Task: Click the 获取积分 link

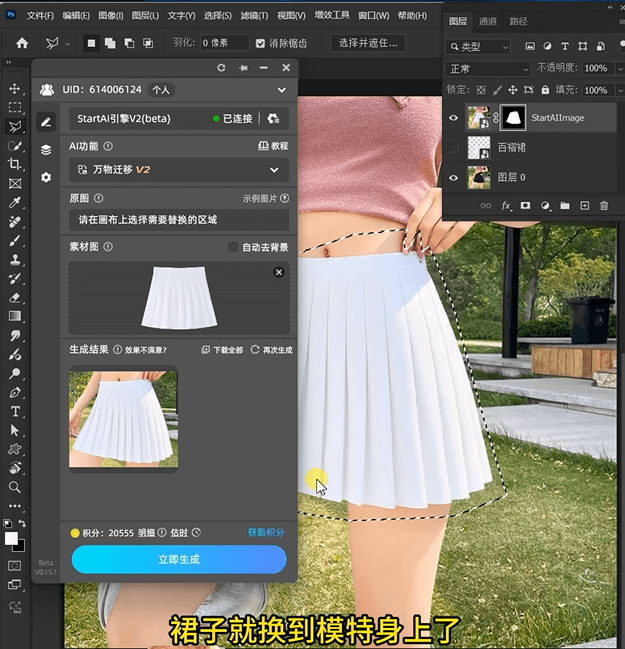Action: pos(266,533)
